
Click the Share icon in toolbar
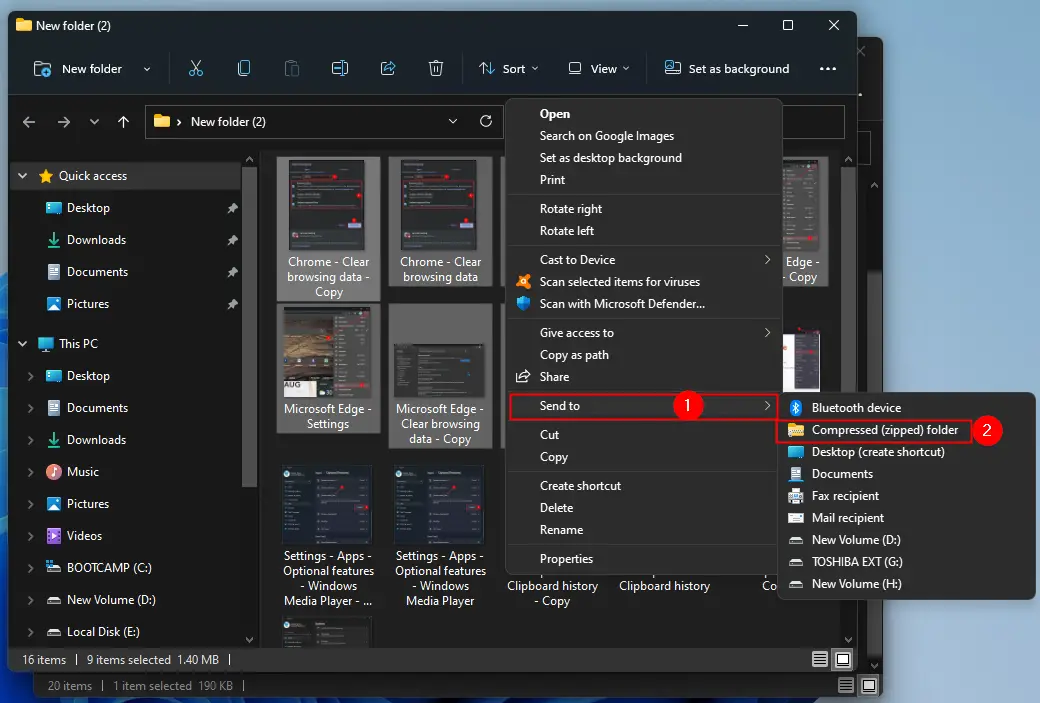pos(388,68)
